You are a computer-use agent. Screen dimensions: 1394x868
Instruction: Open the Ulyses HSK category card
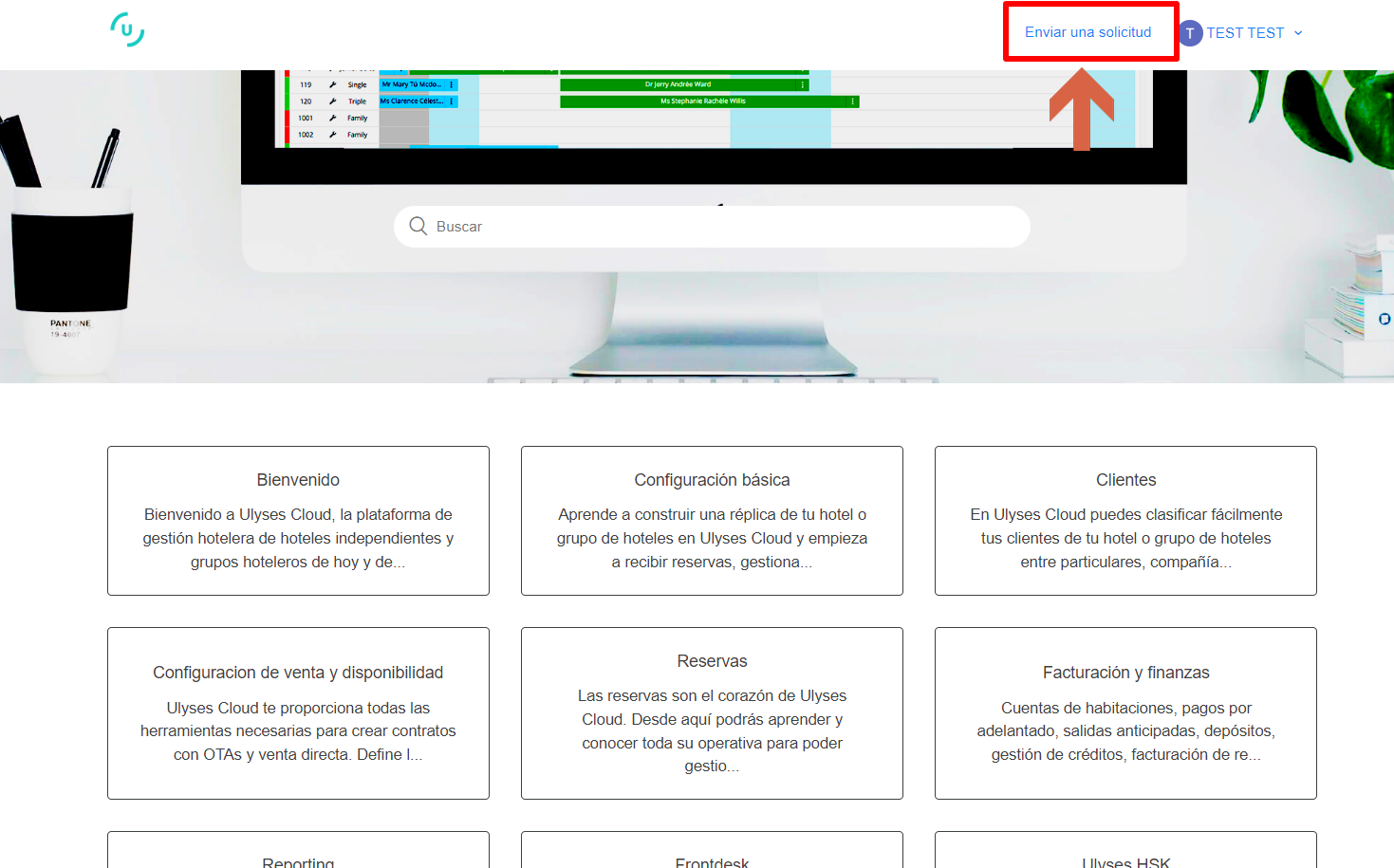[1125, 850]
